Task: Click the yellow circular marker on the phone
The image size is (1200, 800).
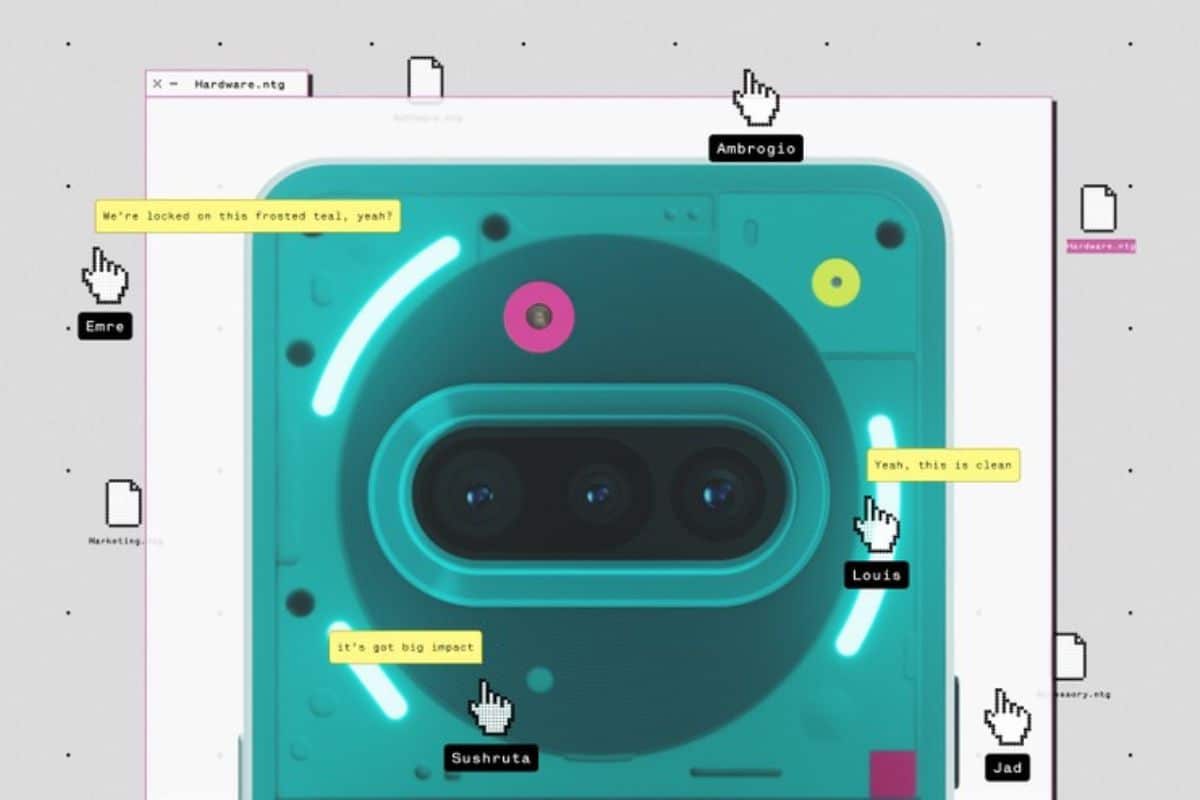Action: coord(836,283)
